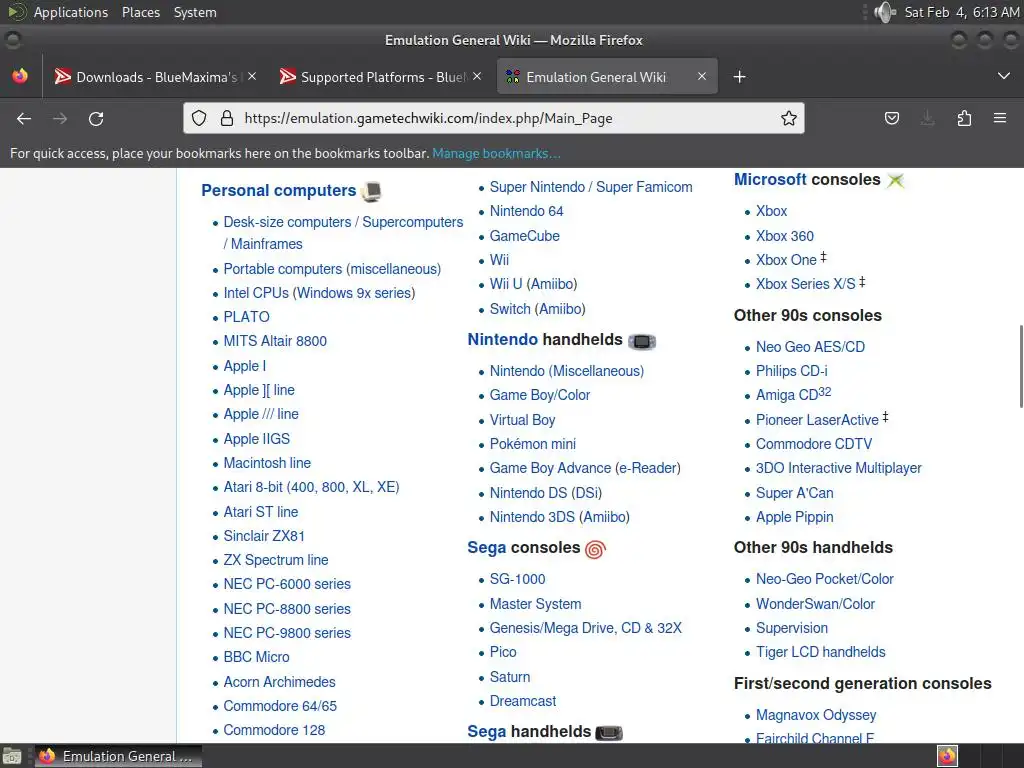Close the Downloads - BlueMaxima's tab

coord(252,76)
